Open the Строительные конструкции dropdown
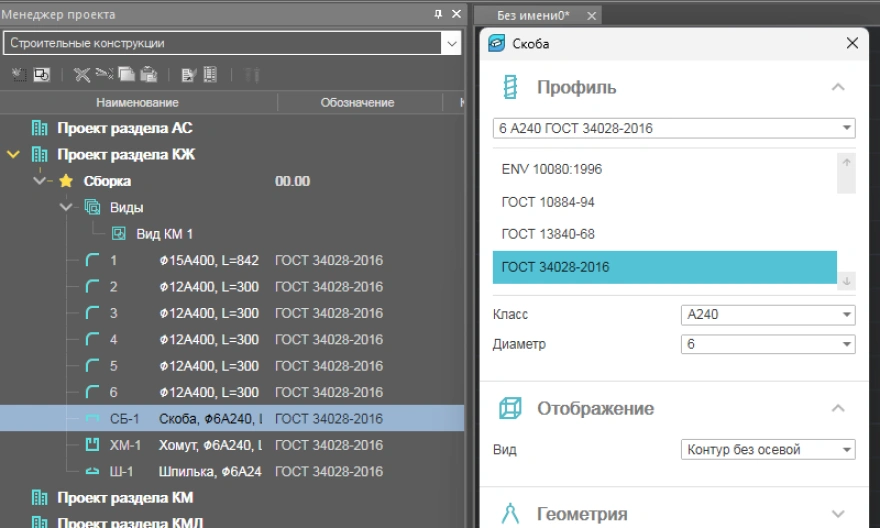This screenshot has width=880, height=528. pos(452,43)
